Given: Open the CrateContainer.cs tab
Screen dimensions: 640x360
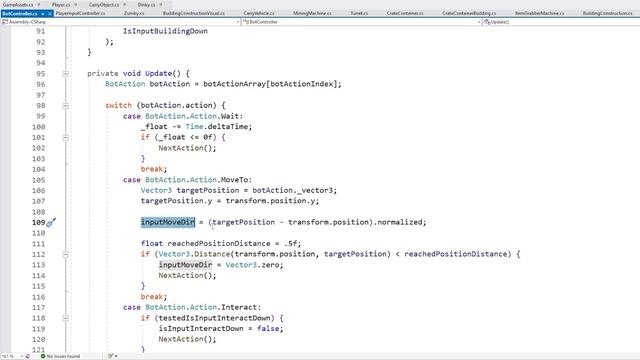Looking at the screenshot, I should click(405, 13).
